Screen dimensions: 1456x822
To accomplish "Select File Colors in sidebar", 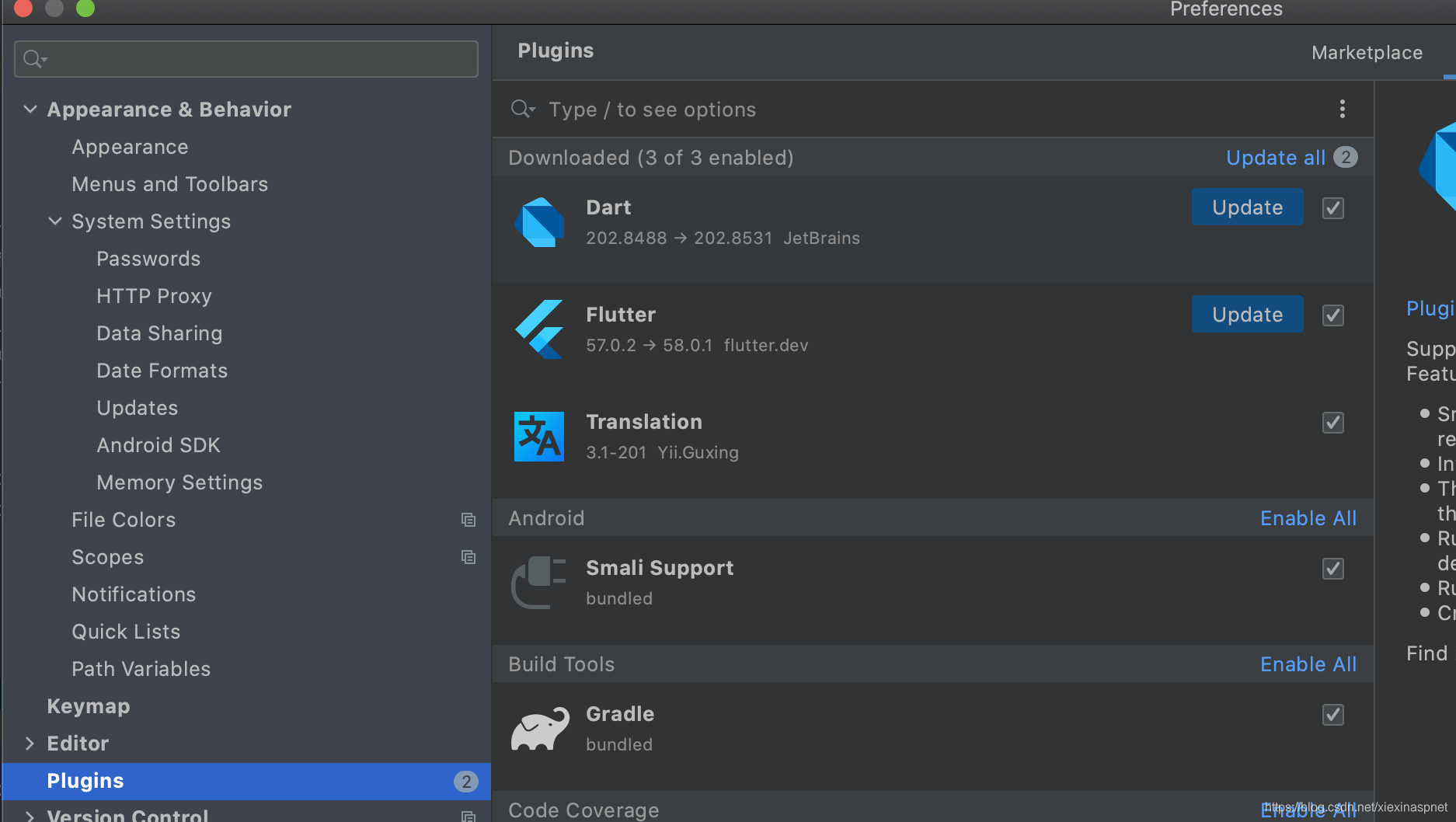I will coord(124,520).
